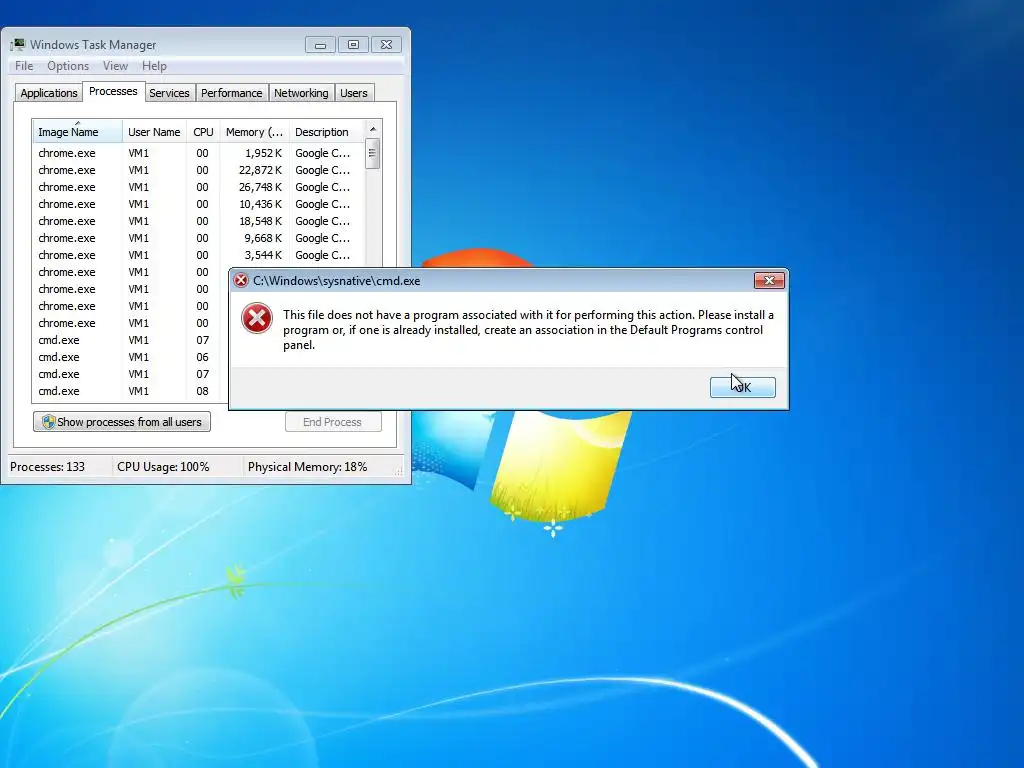Select chrome.exe row using 18,548 K
The height and width of the screenshot is (768, 1024).
pyautogui.click(x=198, y=221)
